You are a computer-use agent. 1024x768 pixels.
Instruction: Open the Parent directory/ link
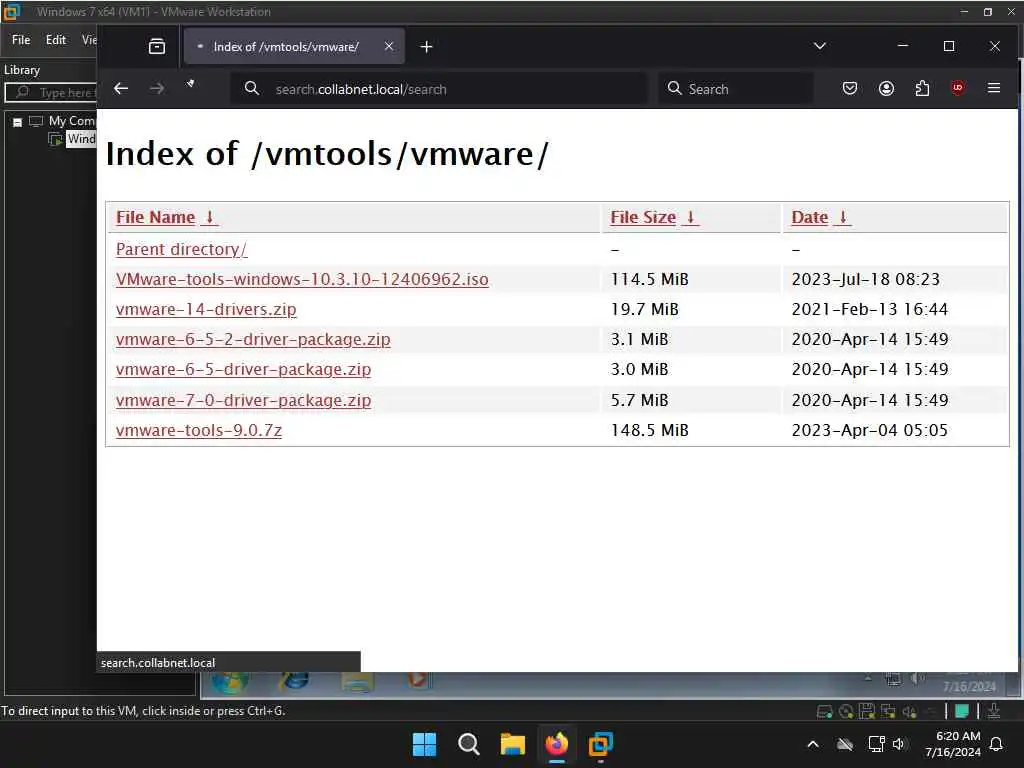tap(182, 249)
